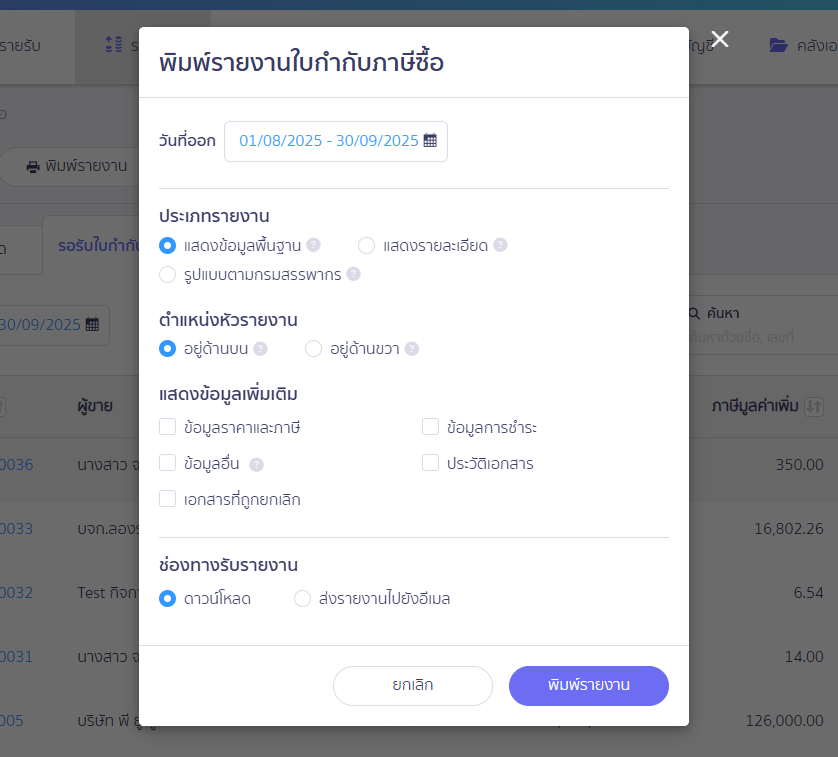
Task: Open the calendar icon in วันที่ออก field
Action: 432,141
